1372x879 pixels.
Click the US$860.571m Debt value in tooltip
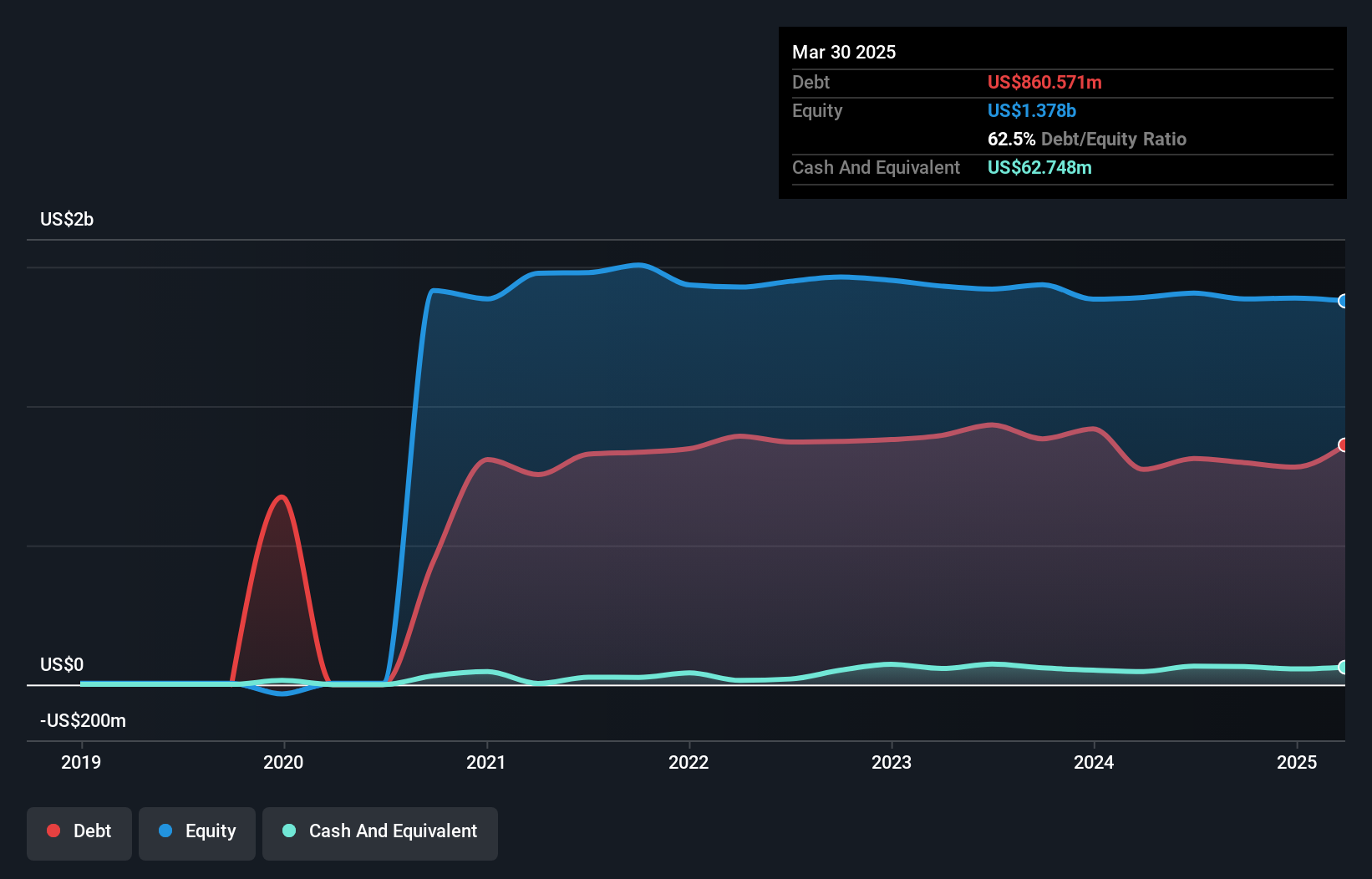1044,82
